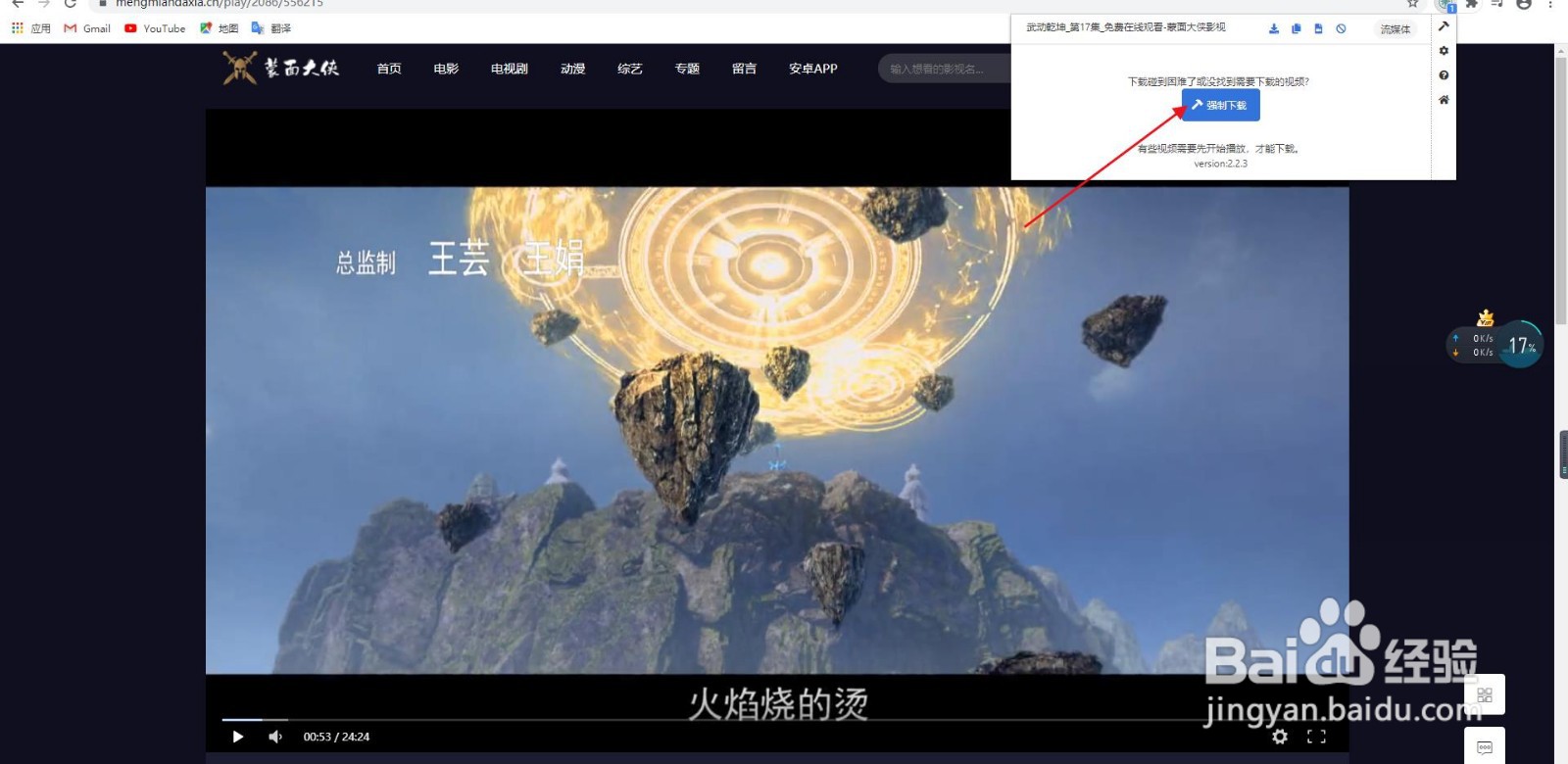Click the 流媒体 tag button

click(1395, 28)
